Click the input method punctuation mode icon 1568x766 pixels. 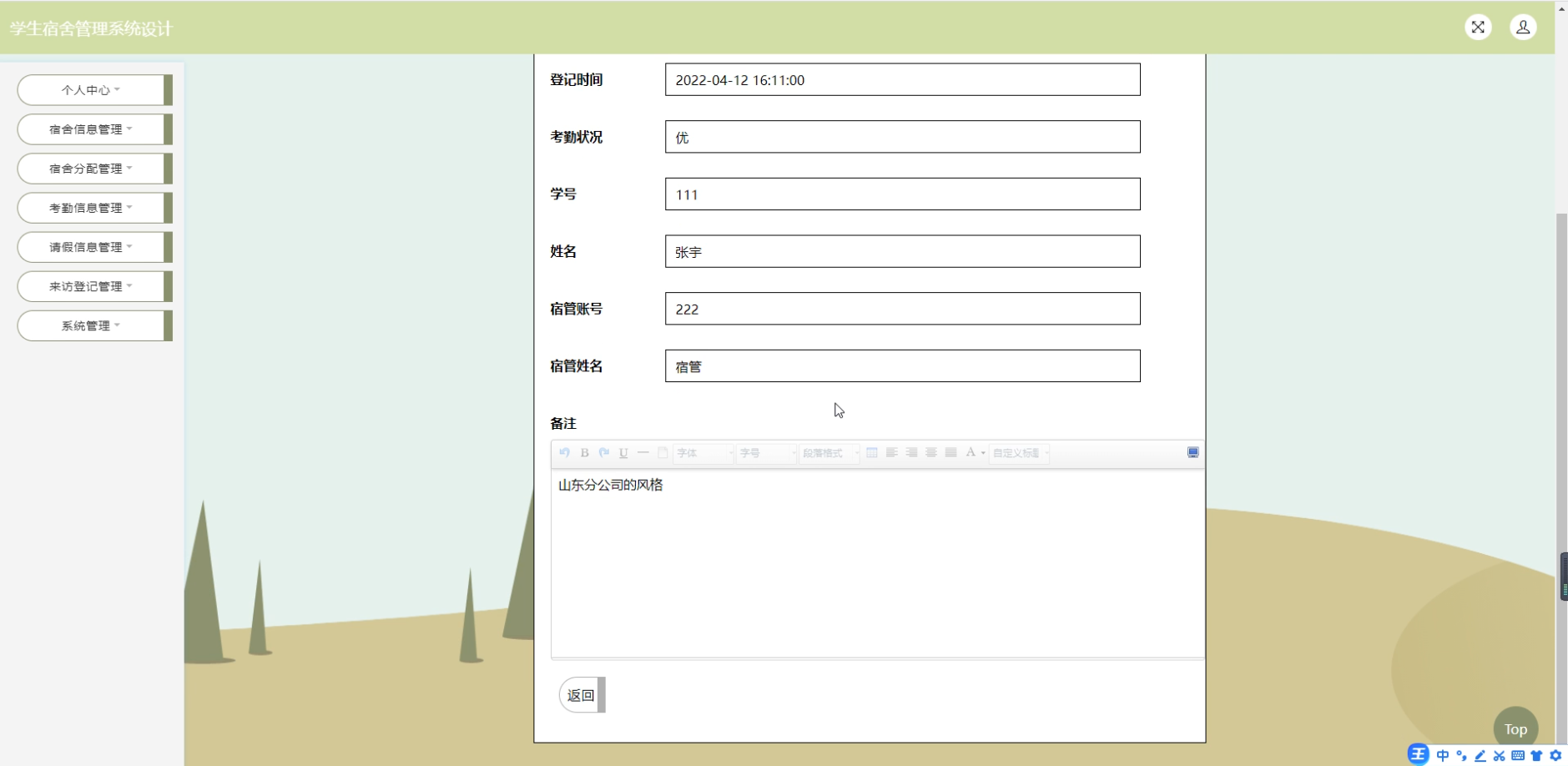tap(1461, 755)
